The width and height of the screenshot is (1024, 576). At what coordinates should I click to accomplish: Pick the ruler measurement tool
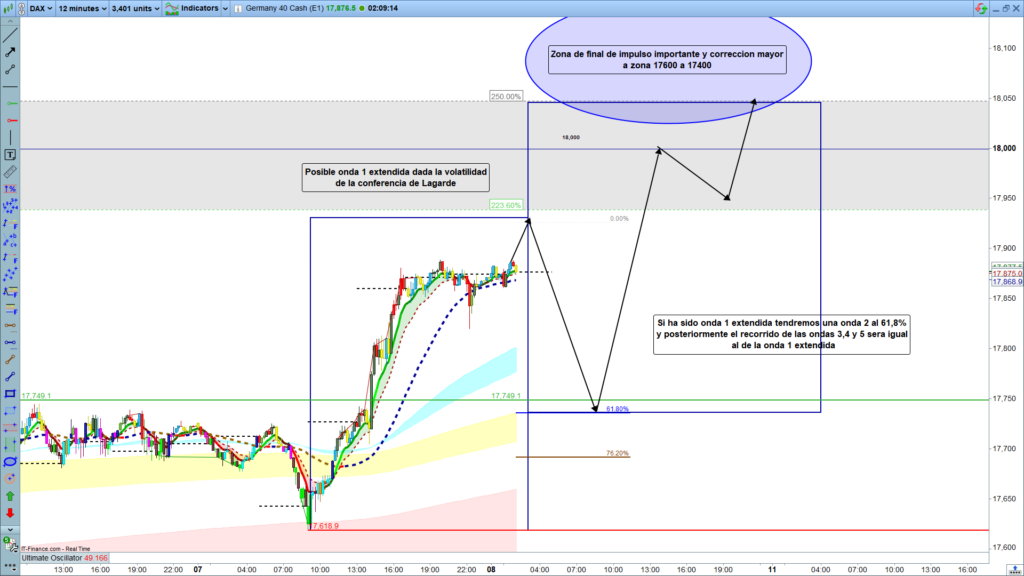pyautogui.click(x=10, y=172)
